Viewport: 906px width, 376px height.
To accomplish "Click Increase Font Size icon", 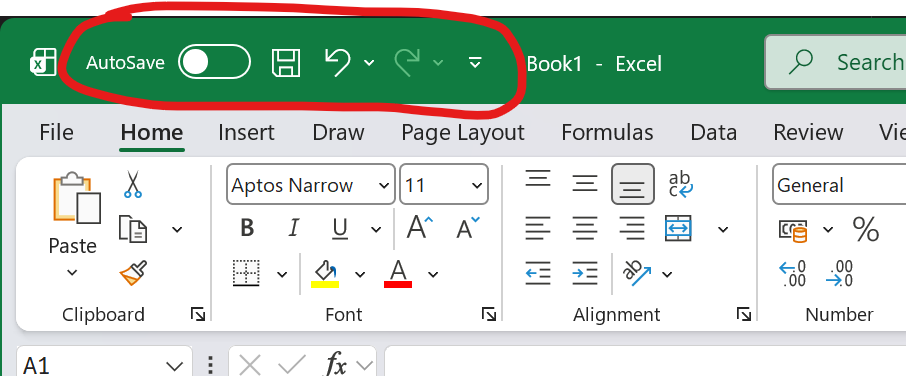I will [419, 228].
